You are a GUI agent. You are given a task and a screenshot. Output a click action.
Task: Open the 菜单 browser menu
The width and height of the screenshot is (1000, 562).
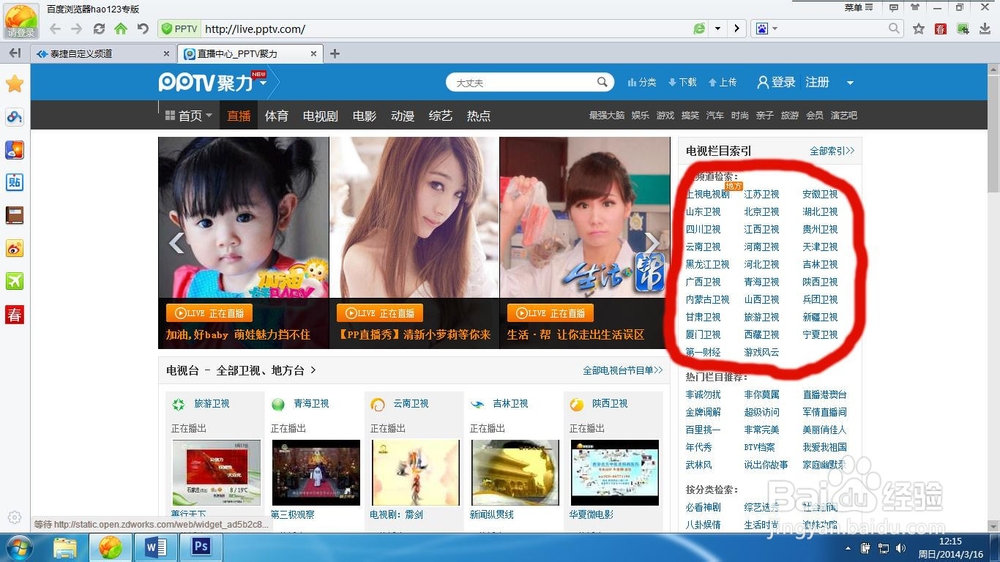click(858, 8)
